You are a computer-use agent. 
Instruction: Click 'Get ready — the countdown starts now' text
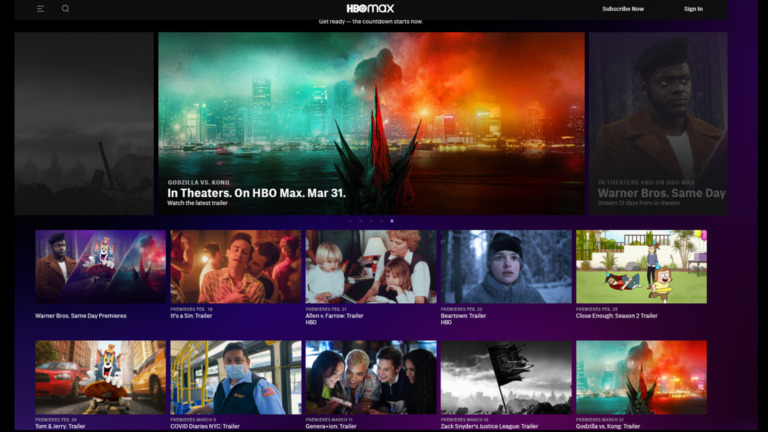tap(371, 22)
